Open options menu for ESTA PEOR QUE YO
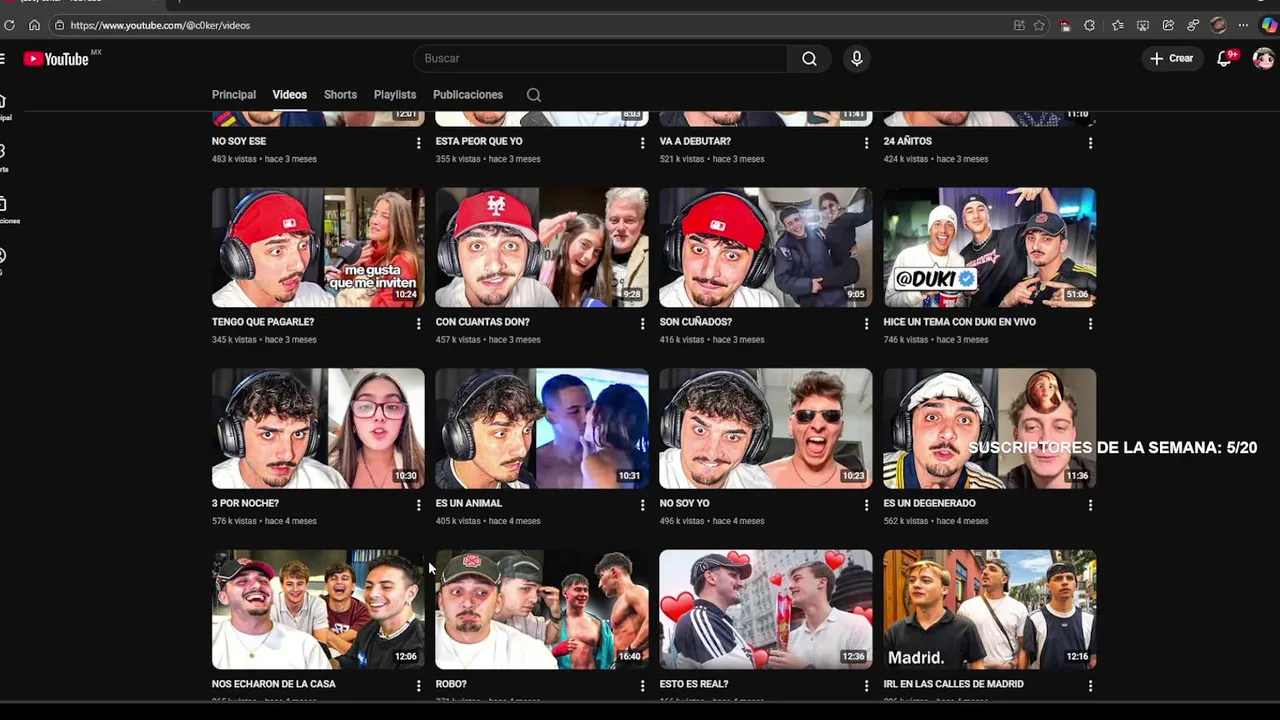 click(x=642, y=143)
